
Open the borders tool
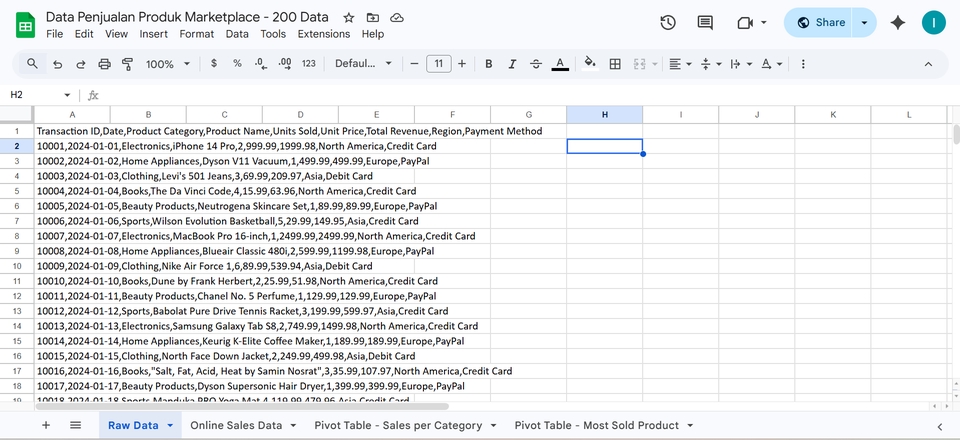pos(615,64)
